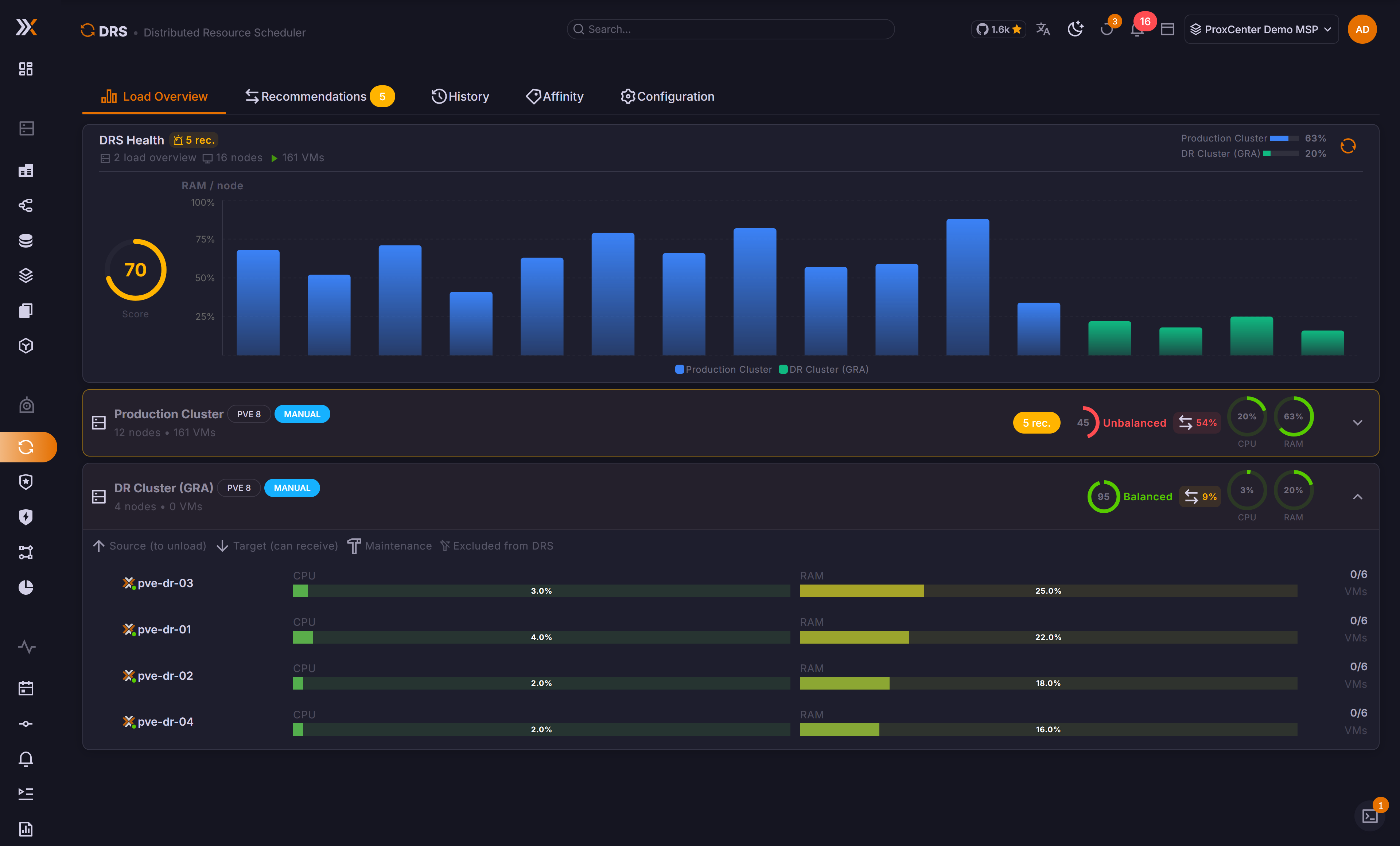1400x846 pixels.
Task: Click the Unbalanced status label
Action: click(x=1134, y=423)
